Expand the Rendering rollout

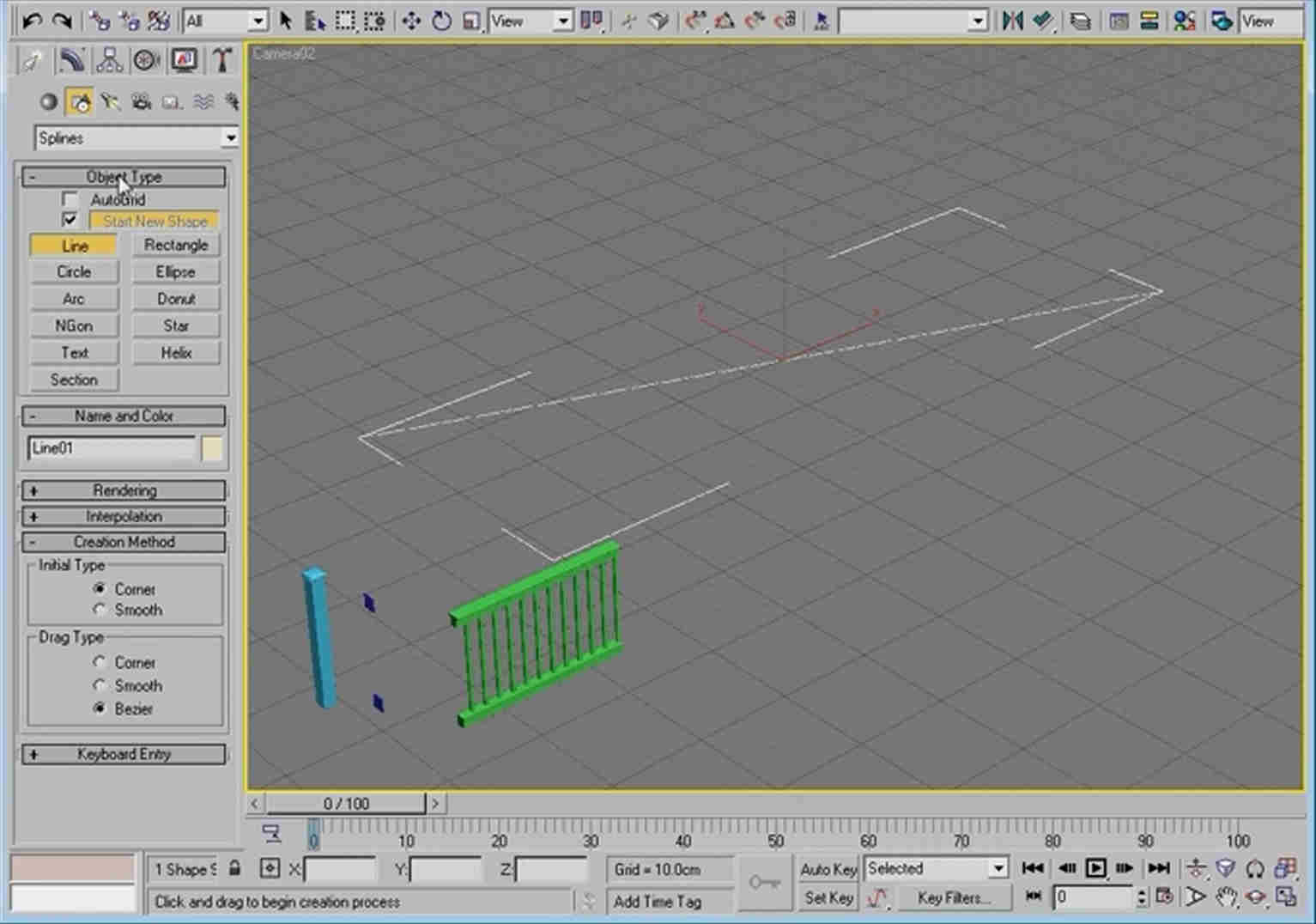[124, 490]
